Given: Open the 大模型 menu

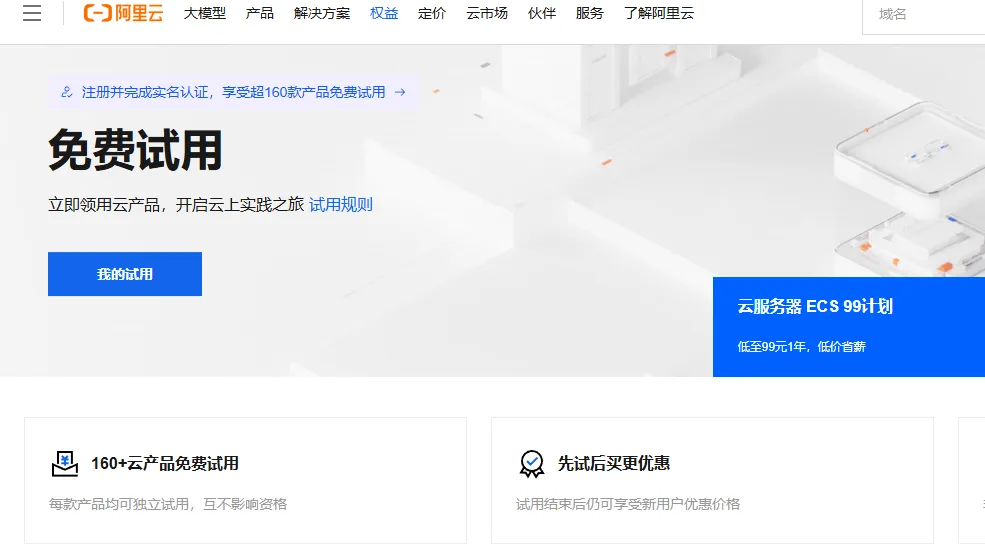Looking at the screenshot, I should point(205,13).
